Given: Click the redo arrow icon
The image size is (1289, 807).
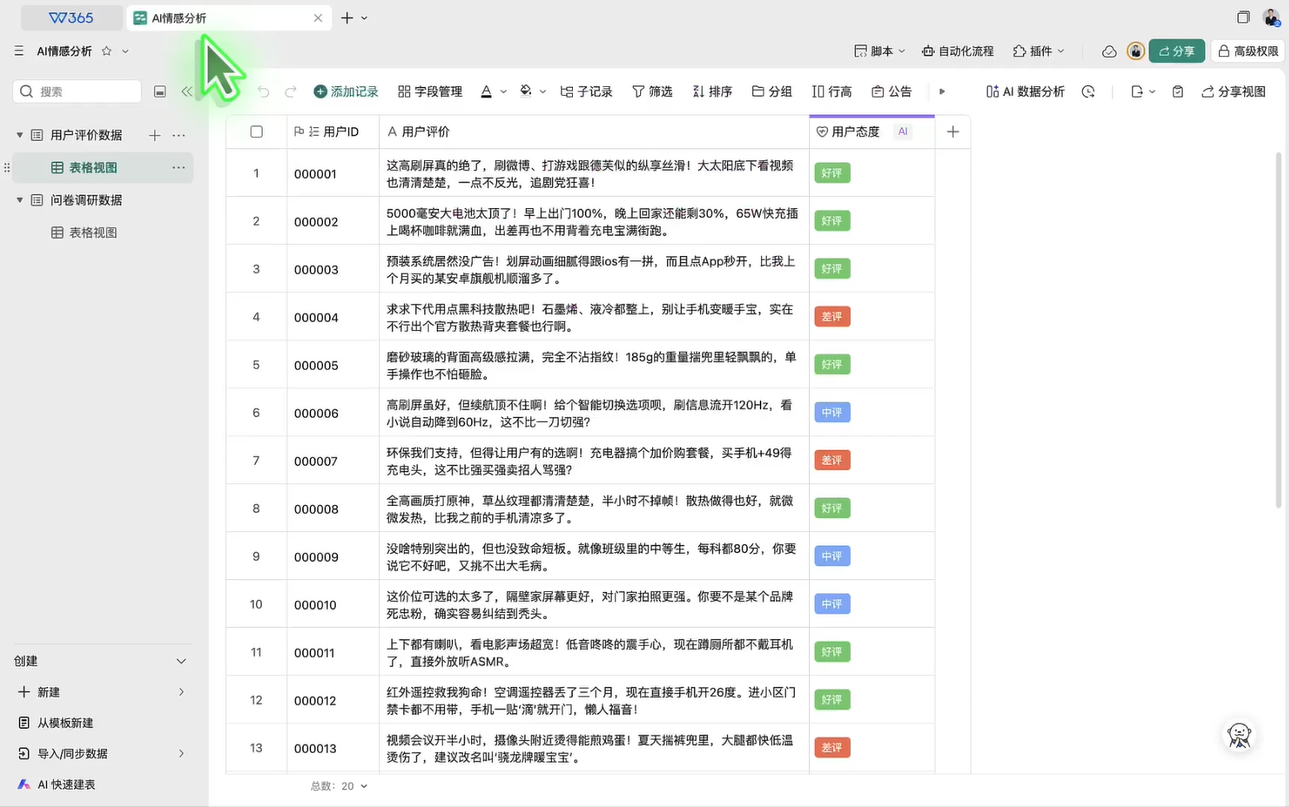Looking at the screenshot, I should [x=291, y=92].
